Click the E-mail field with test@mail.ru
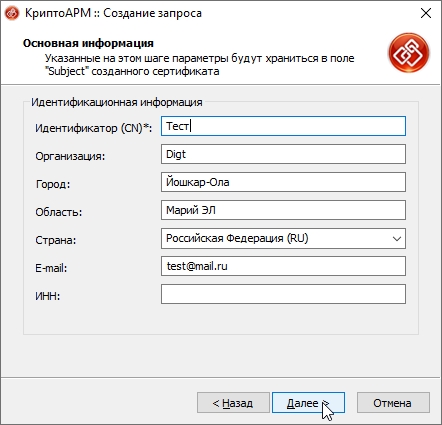The width and height of the screenshot is (442, 425). (283, 266)
